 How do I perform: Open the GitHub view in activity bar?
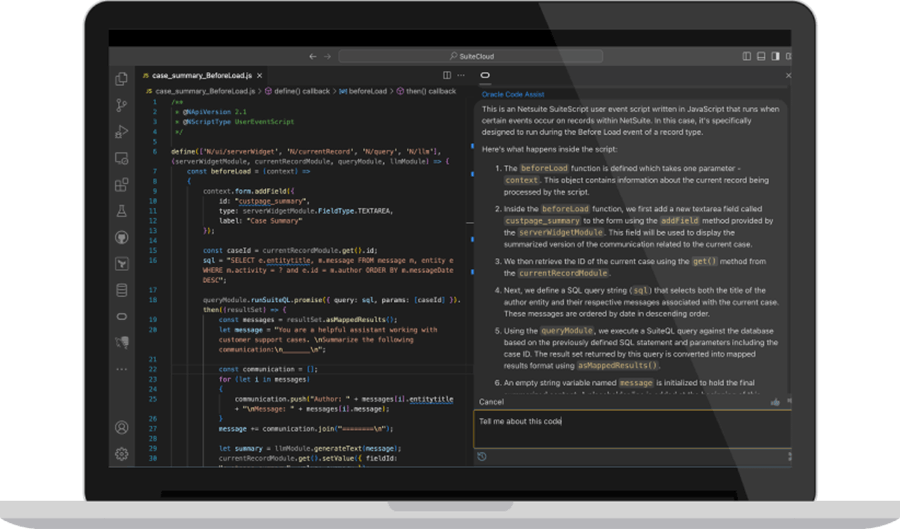tap(122, 238)
